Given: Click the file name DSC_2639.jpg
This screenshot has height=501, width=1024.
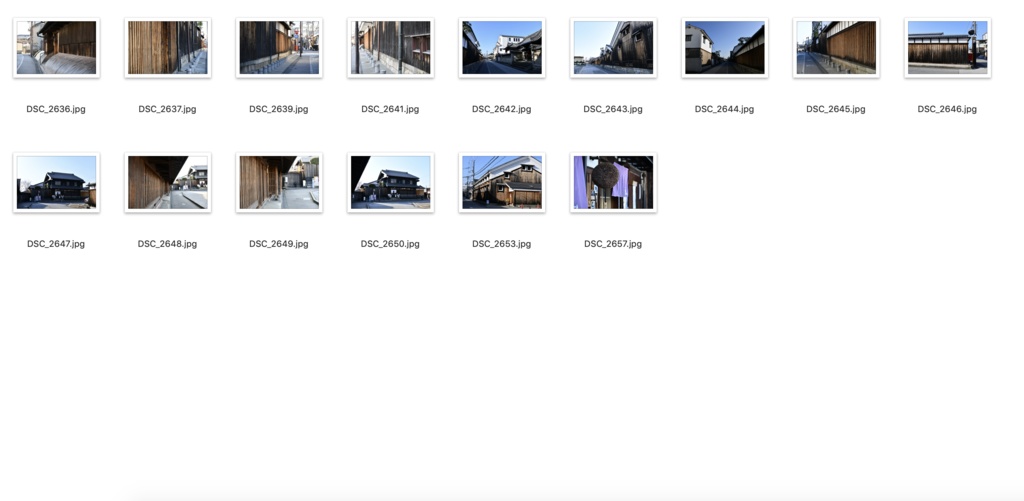Looking at the screenshot, I should point(279,109).
